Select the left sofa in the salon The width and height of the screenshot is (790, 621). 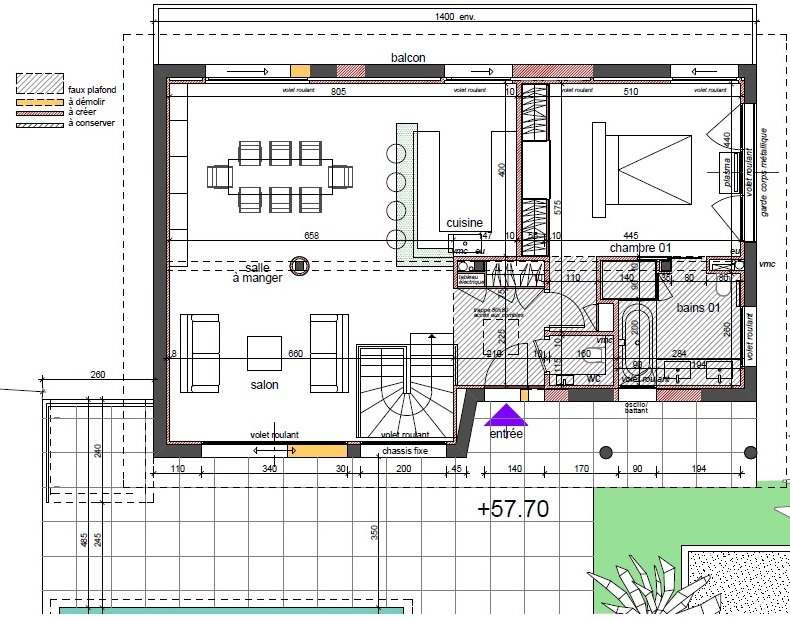(199, 352)
